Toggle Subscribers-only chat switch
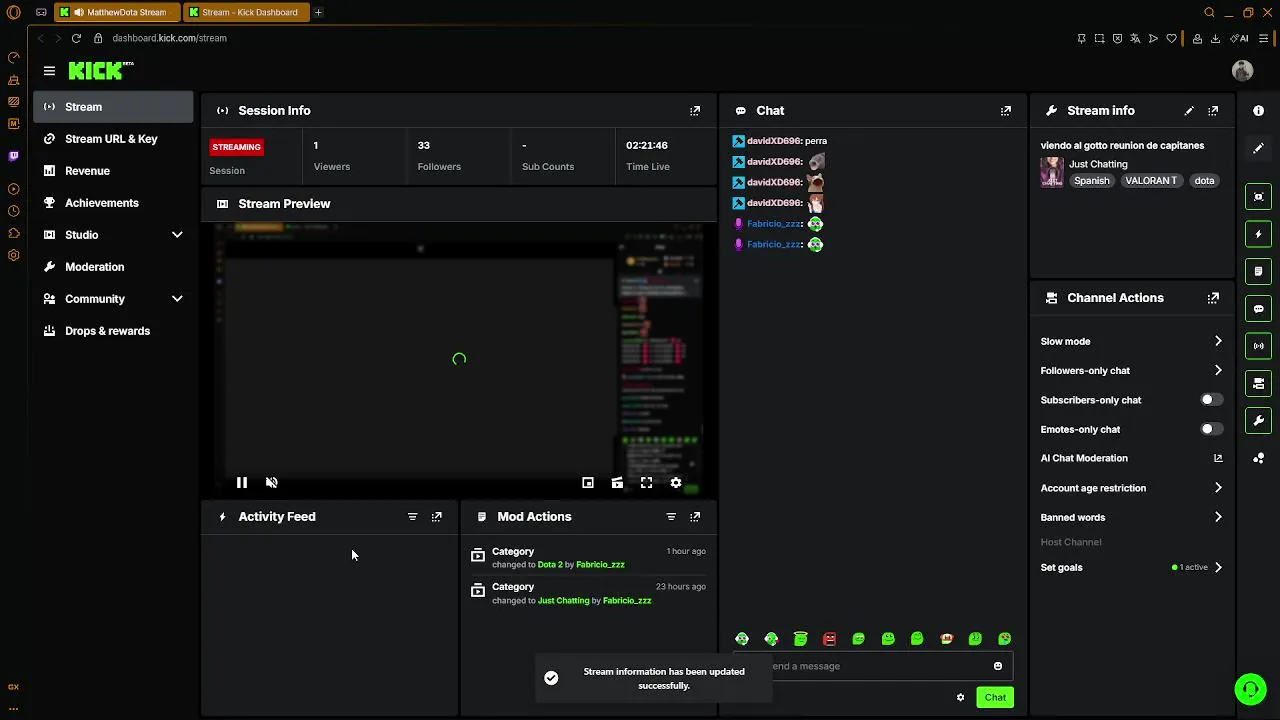 tap(1211, 400)
